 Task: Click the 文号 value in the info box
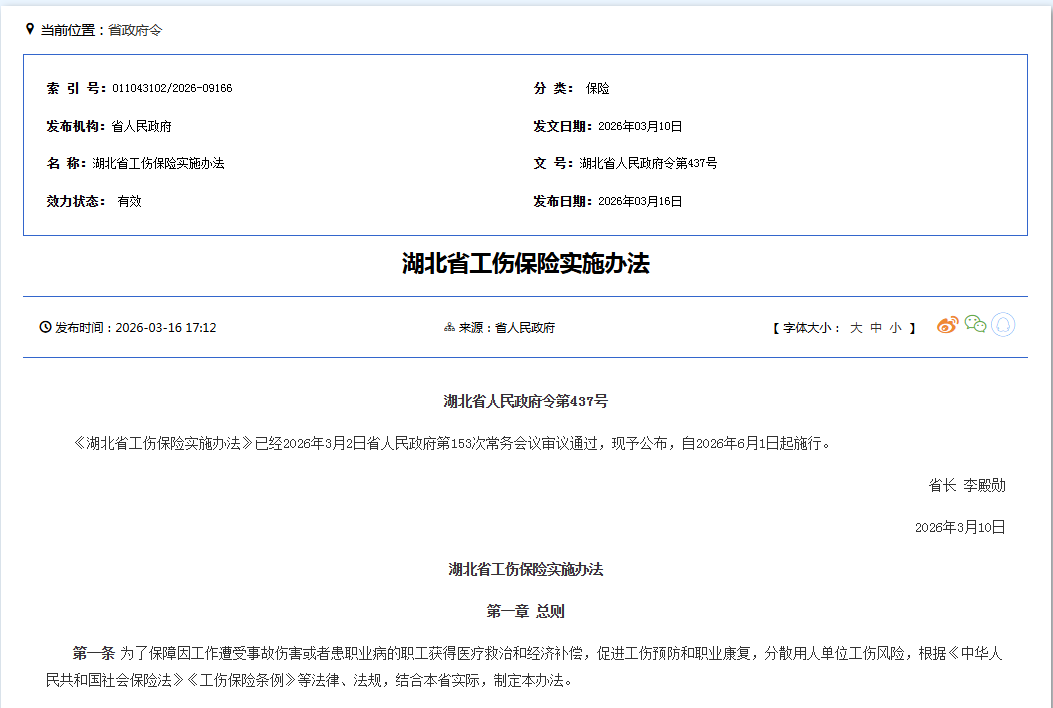pyautogui.click(x=648, y=164)
